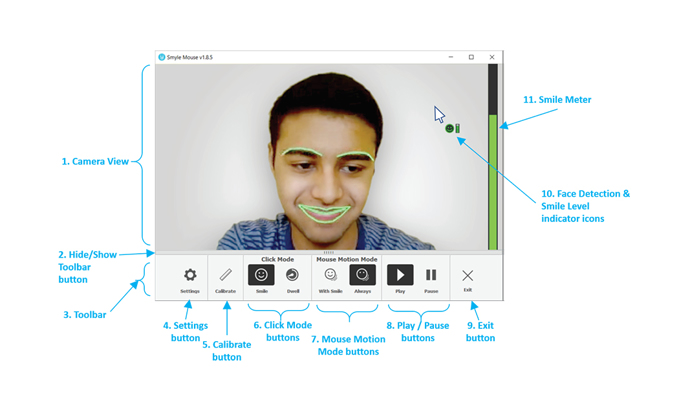Screen dimensions: 690x420
Task: Enable With Smile mouse motion mode
Action: (x=330, y=275)
